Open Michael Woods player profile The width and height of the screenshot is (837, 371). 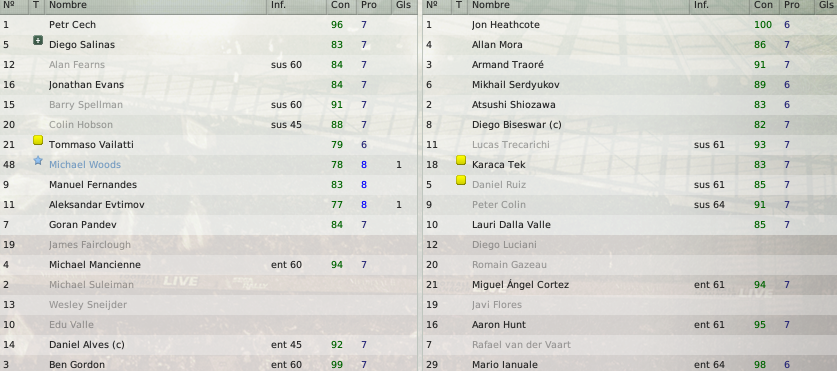tap(85, 165)
